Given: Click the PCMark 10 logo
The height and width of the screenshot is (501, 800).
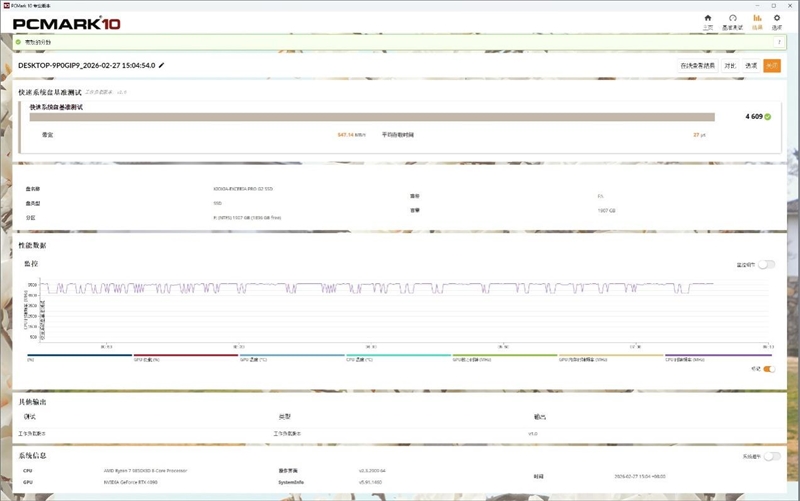Looking at the screenshot, I should (x=66, y=23).
